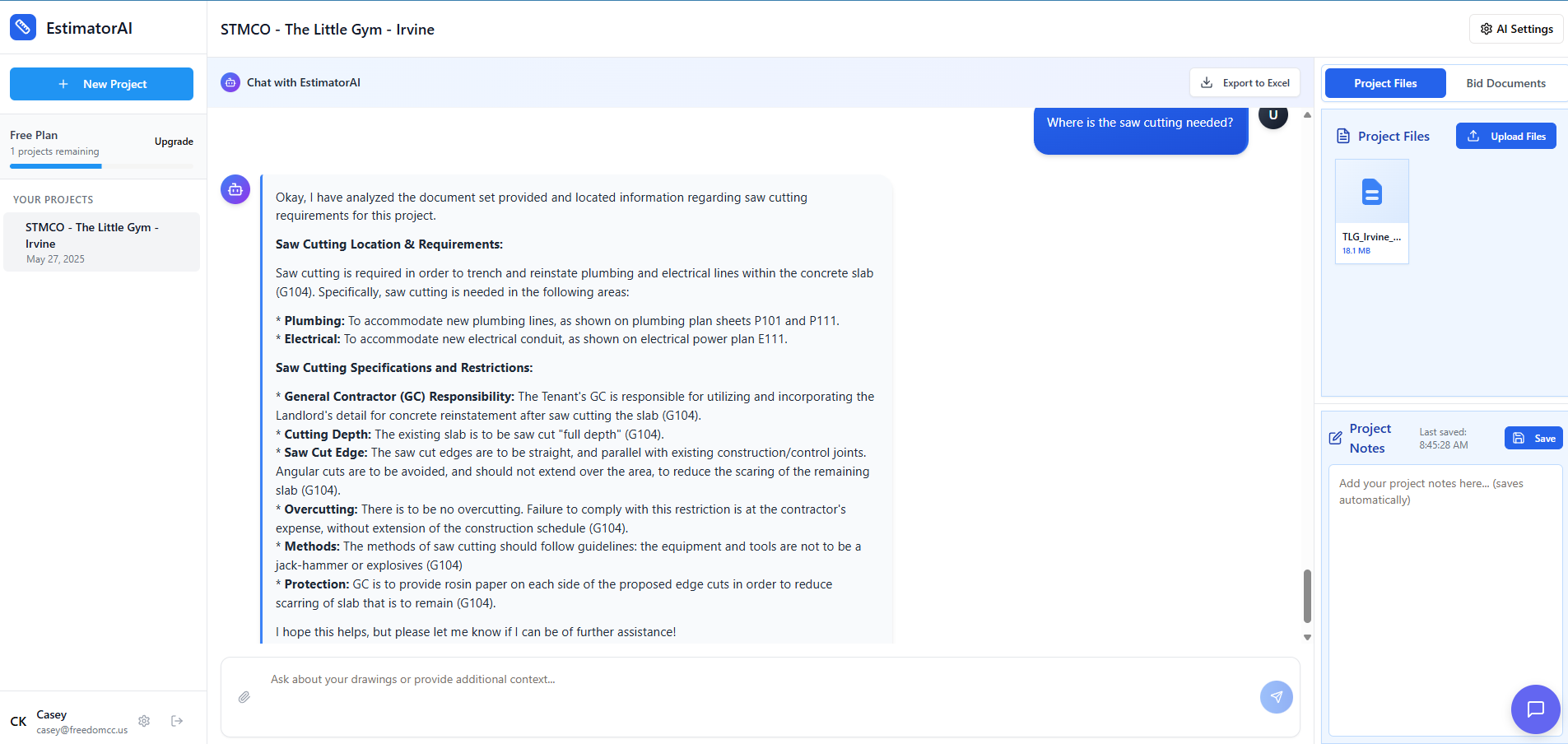Screen dimensions: 1568x744
Task: Click the chat scroll up arrow
Action: [x=1307, y=115]
